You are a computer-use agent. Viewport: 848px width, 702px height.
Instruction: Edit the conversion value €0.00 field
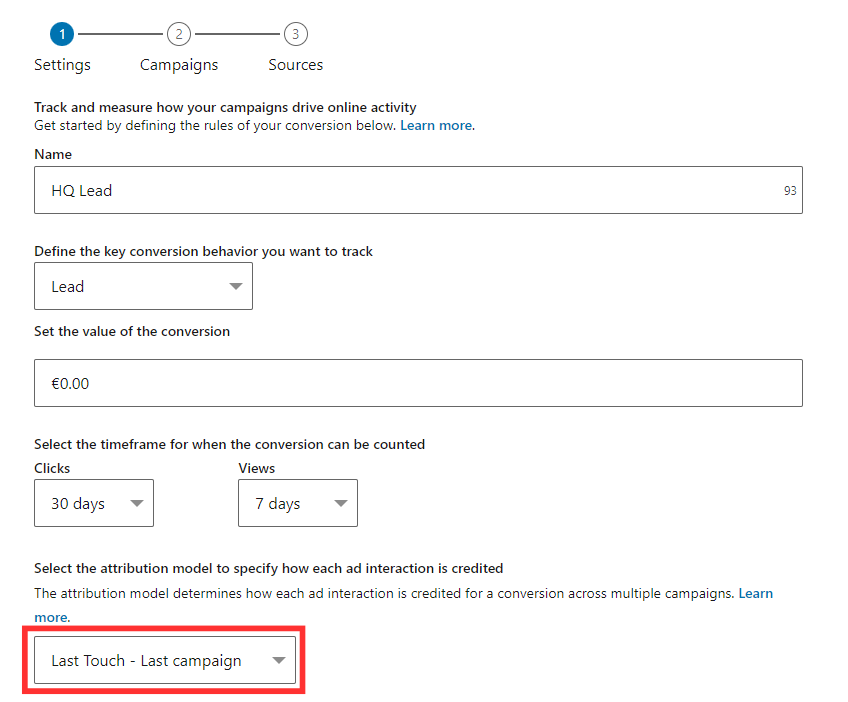click(418, 383)
